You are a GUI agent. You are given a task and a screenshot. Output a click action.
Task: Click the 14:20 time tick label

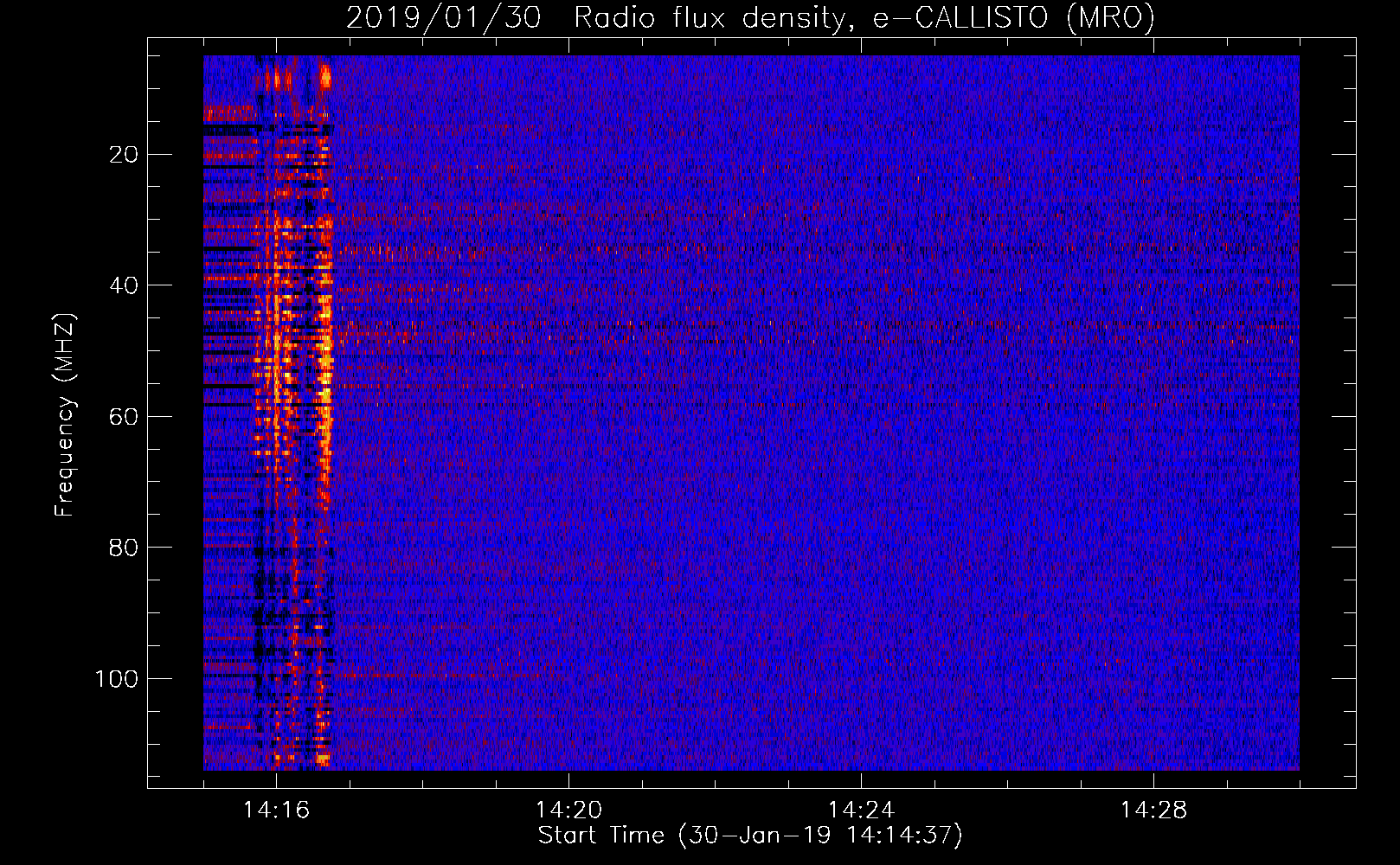(568, 811)
